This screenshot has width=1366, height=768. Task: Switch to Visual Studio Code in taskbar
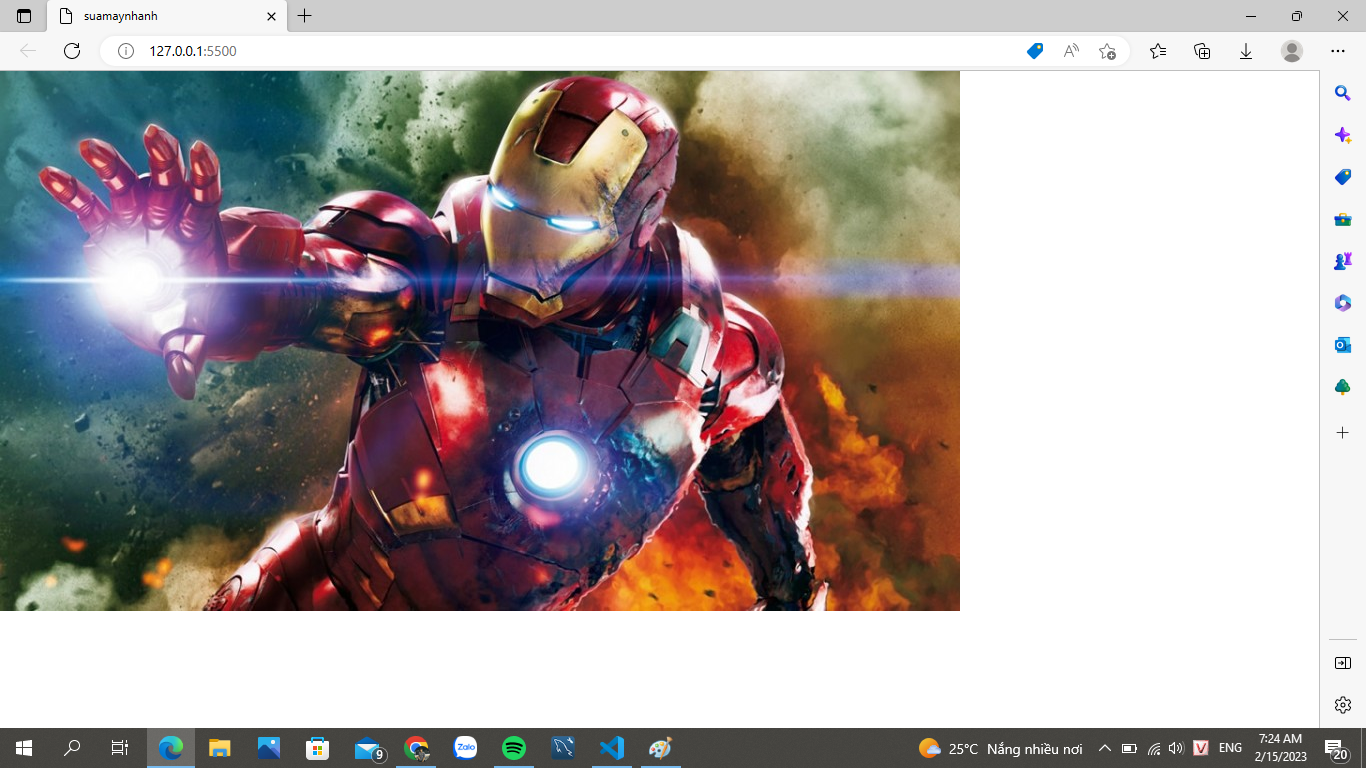(612, 748)
